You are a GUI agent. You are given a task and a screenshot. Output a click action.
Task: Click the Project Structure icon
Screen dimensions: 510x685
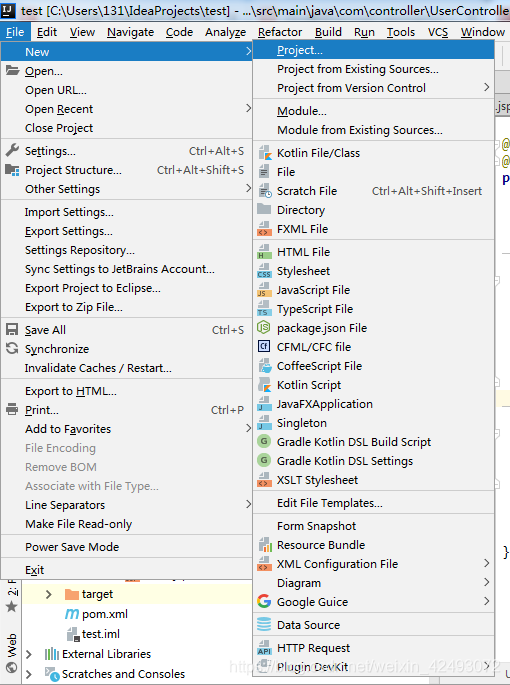pos(12,170)
